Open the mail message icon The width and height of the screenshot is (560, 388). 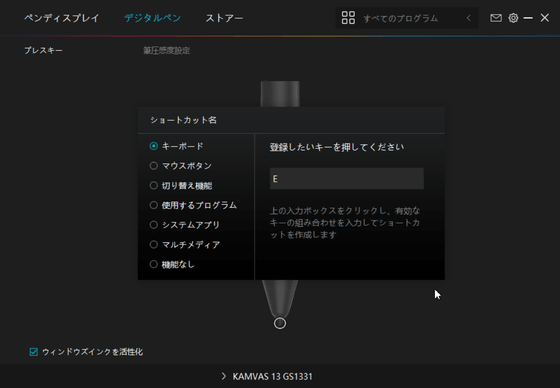coord(496,18)
